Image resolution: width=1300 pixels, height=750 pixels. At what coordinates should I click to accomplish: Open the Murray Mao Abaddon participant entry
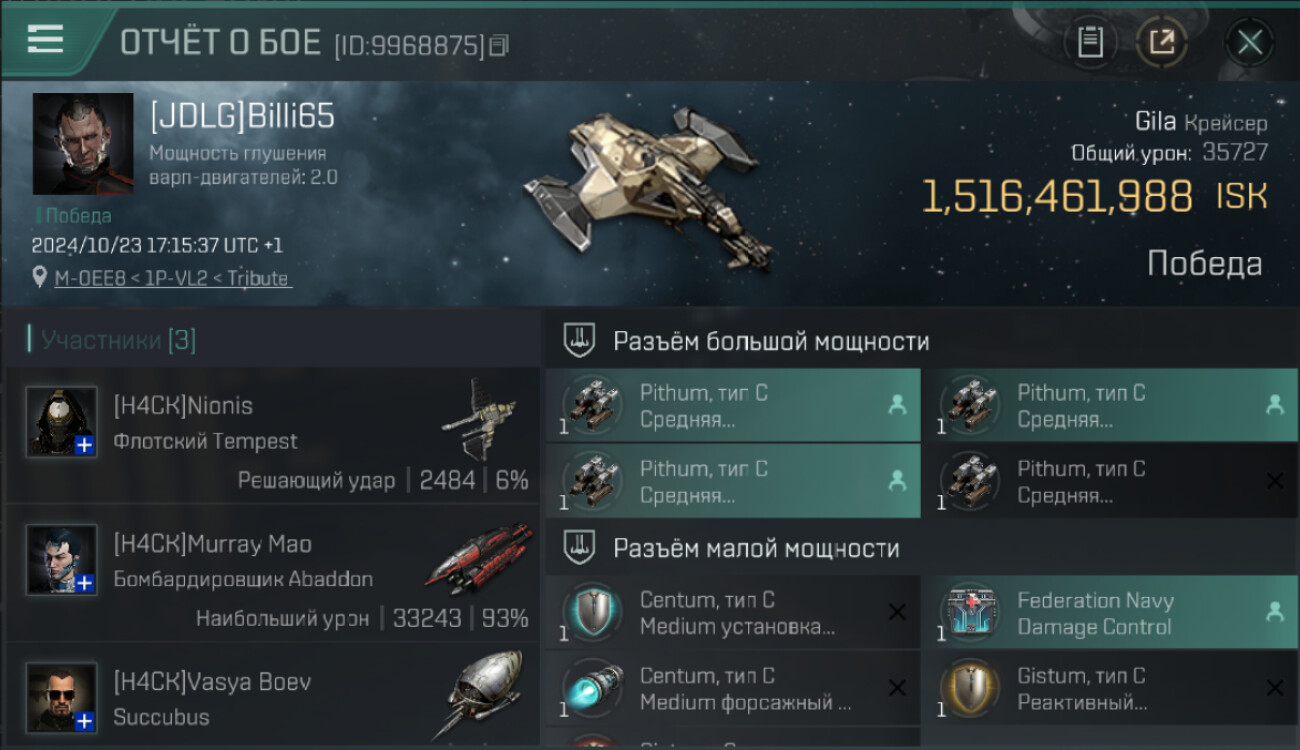point(272,573)
